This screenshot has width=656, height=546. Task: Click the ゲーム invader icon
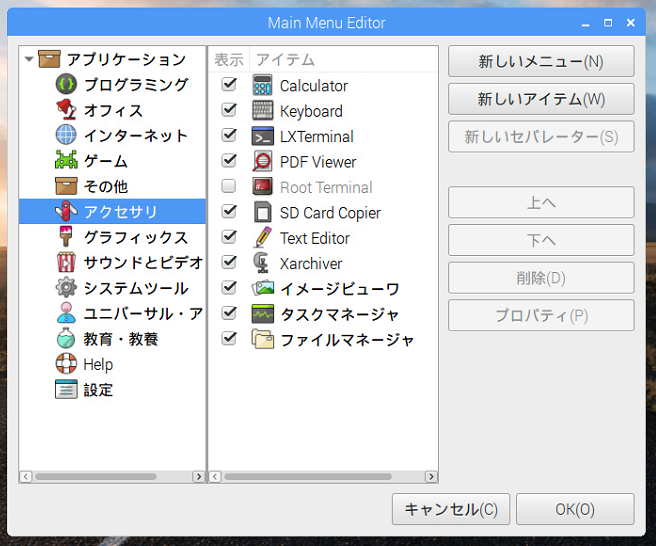[66, 161]
